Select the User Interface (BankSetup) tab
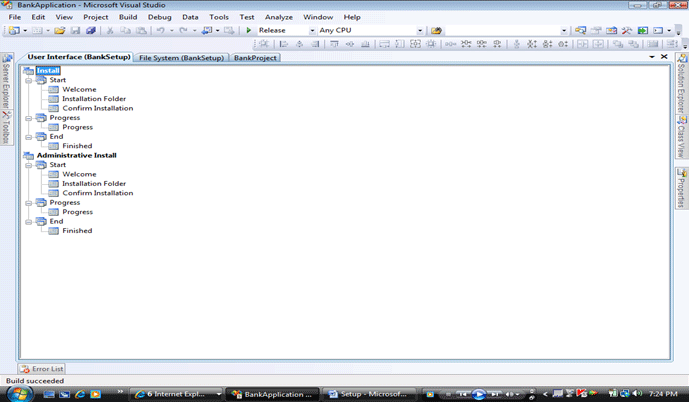This screenshot has height=402, width=689. [x=79, y=57]
